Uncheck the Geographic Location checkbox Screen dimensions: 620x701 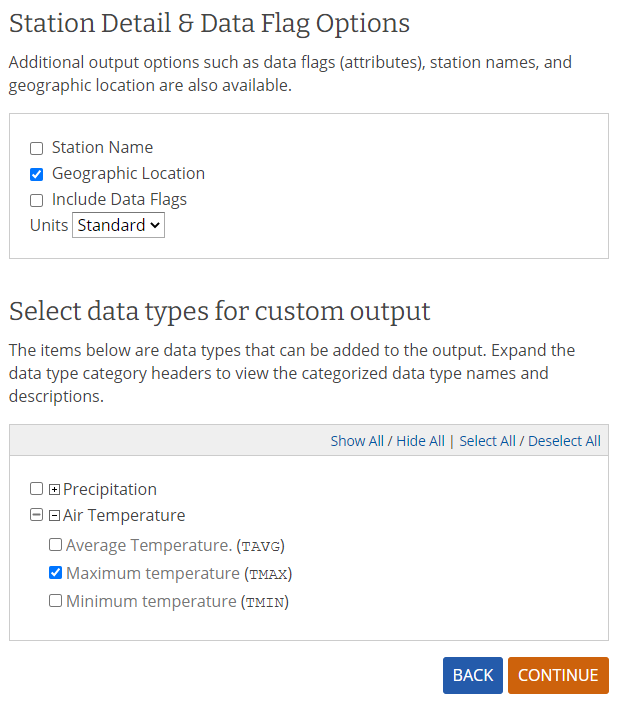pos(36,174)
